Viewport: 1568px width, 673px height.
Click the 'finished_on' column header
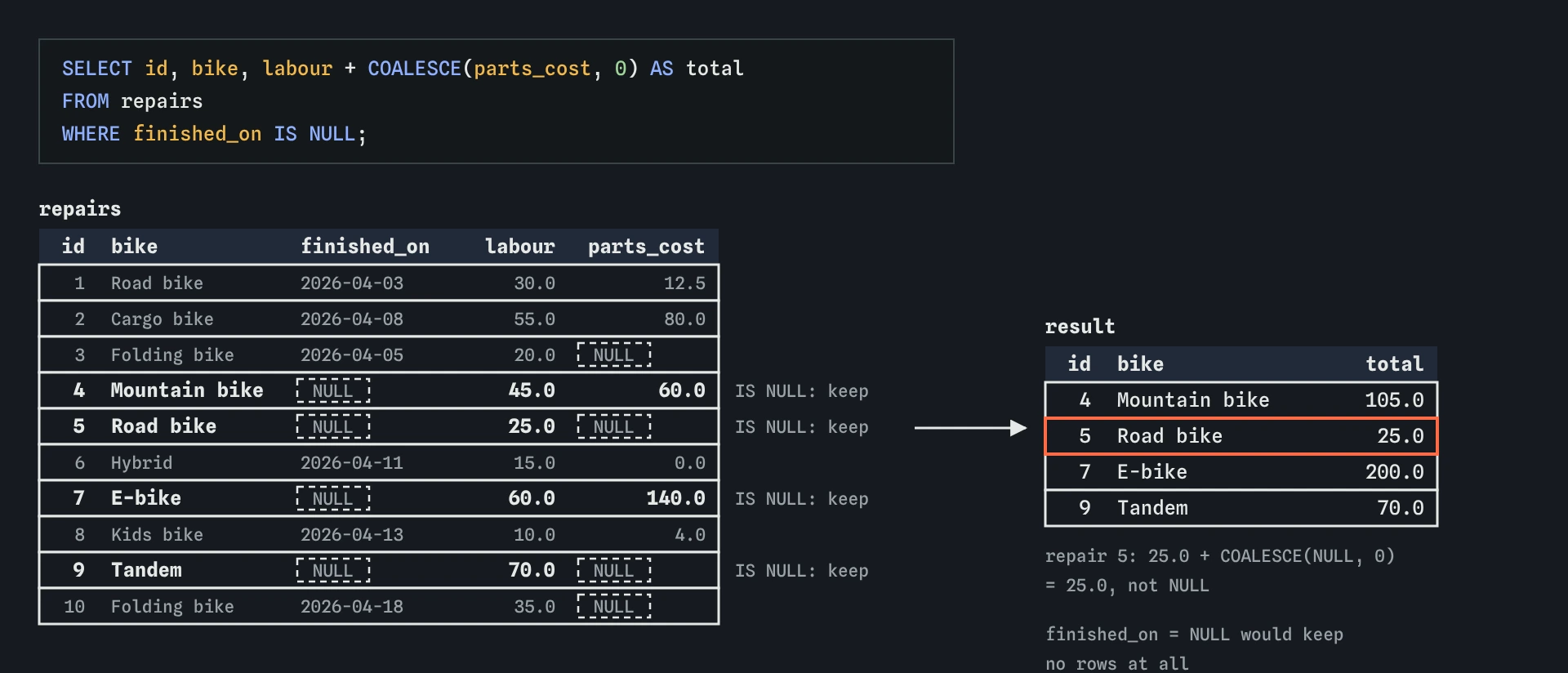(x=365, y=247)
